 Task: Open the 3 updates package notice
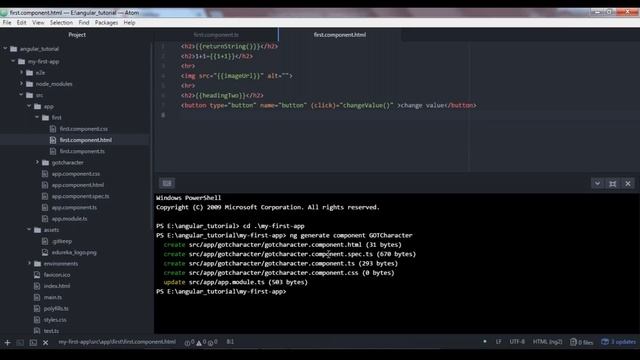(x=618, y=342)
